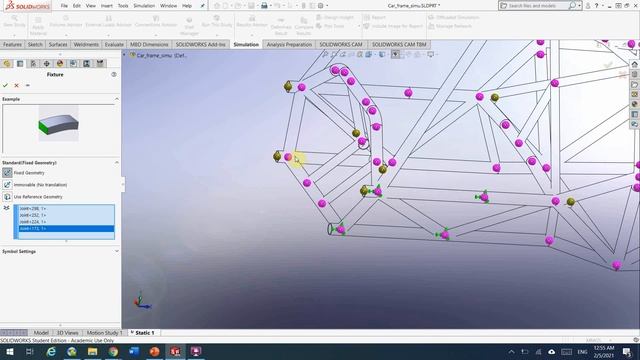Open the Windows Start menu
Screen dimensions: 640x360
(9, 351)
